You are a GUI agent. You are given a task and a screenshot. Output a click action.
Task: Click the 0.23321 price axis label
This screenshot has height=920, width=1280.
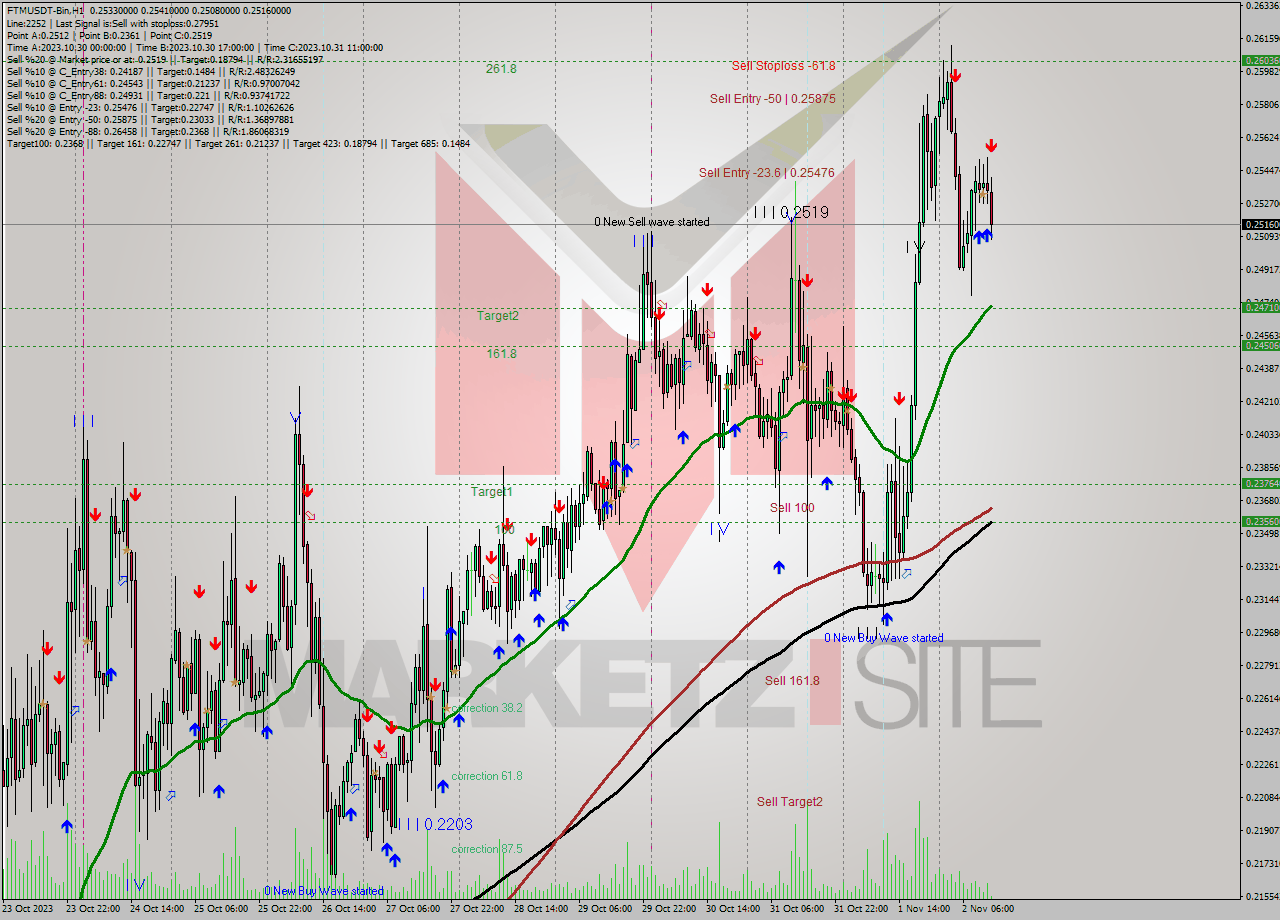[x=1262, y=566]
